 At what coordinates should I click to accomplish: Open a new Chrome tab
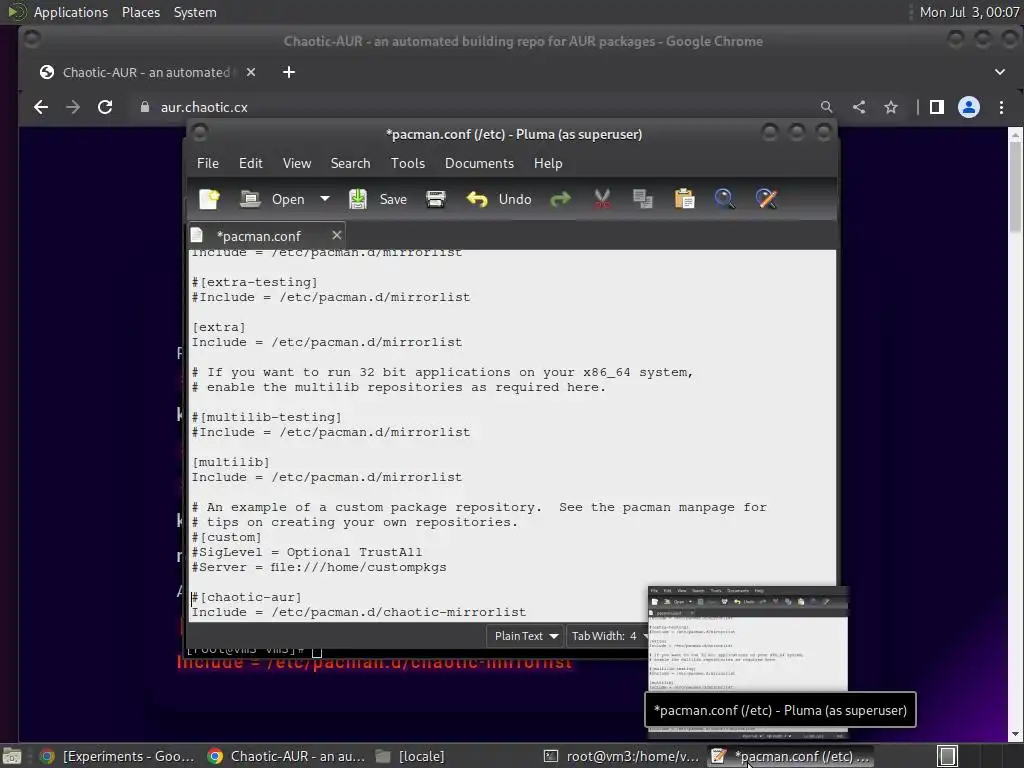(x=289, y=72)
